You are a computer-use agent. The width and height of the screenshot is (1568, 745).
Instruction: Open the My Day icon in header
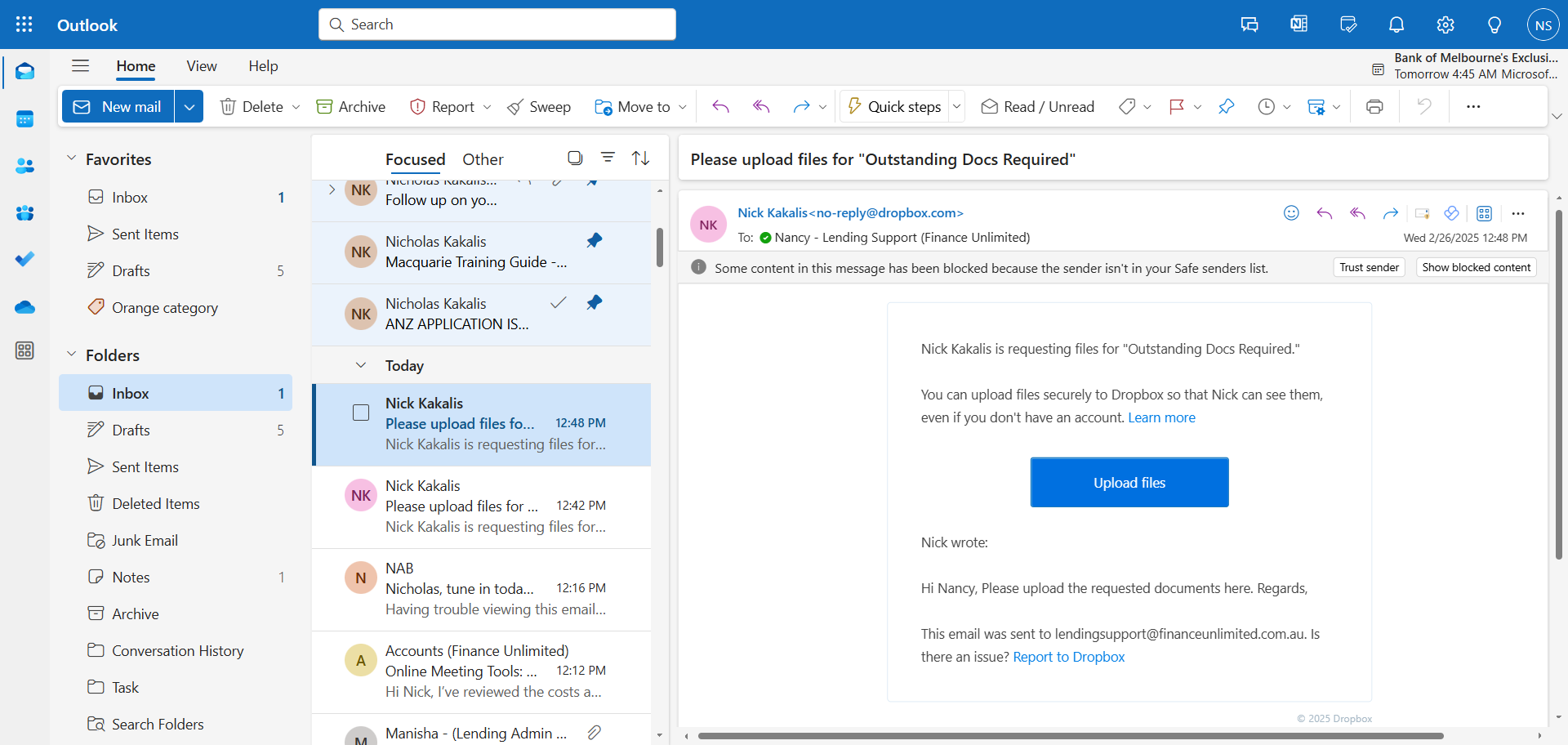point(1348,25)
